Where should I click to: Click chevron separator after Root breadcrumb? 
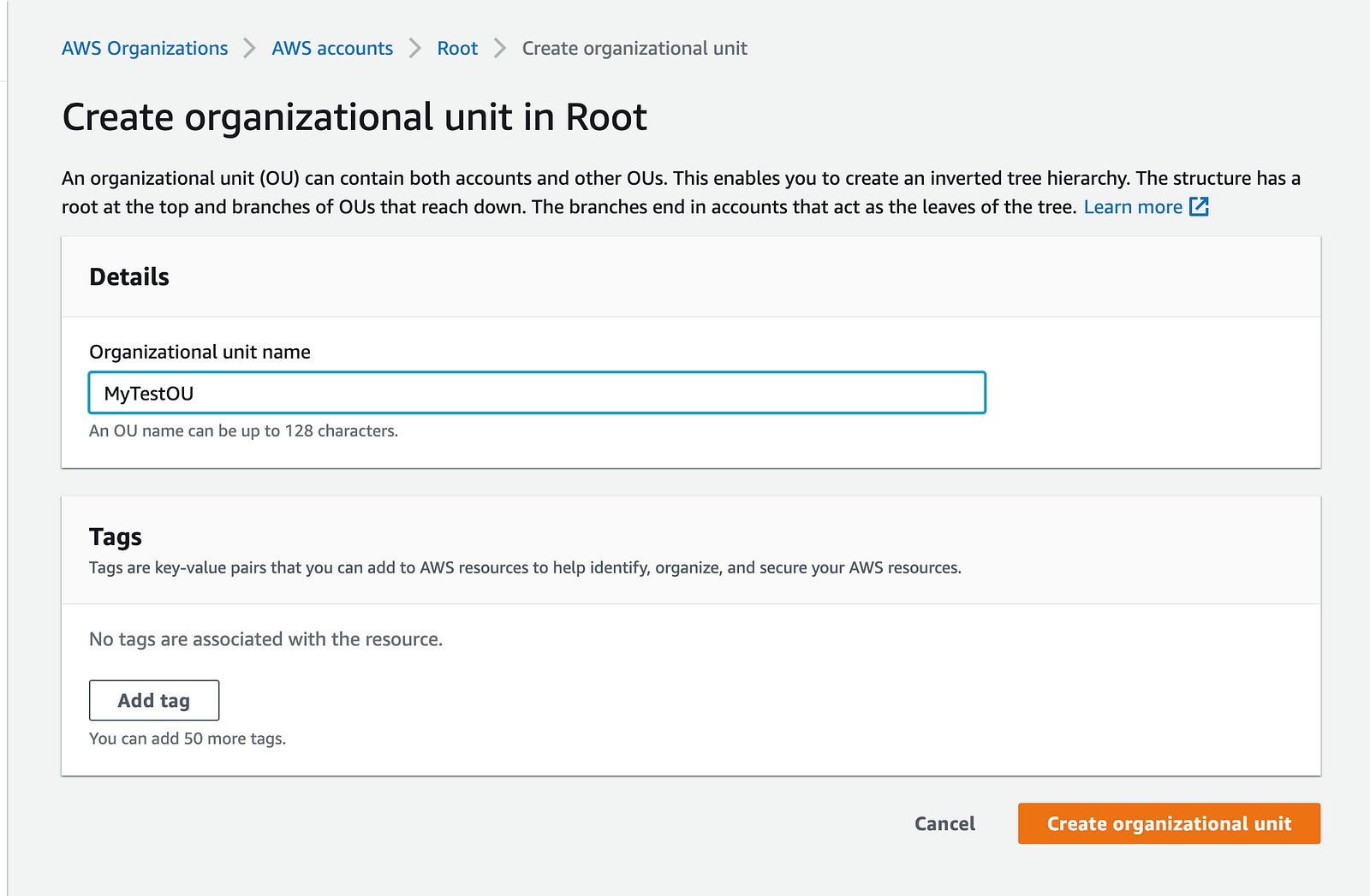tap(500, 49)
